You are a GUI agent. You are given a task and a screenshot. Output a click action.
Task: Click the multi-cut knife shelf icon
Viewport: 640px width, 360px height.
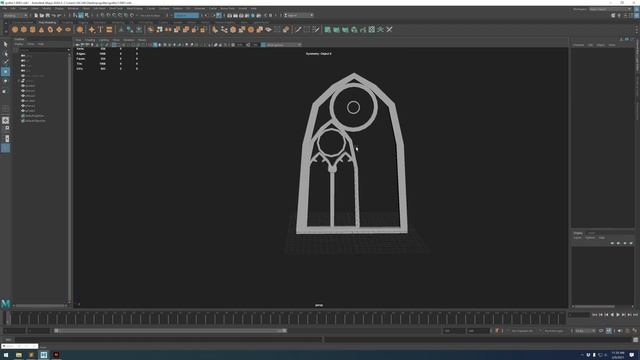[x=298, y=29]
